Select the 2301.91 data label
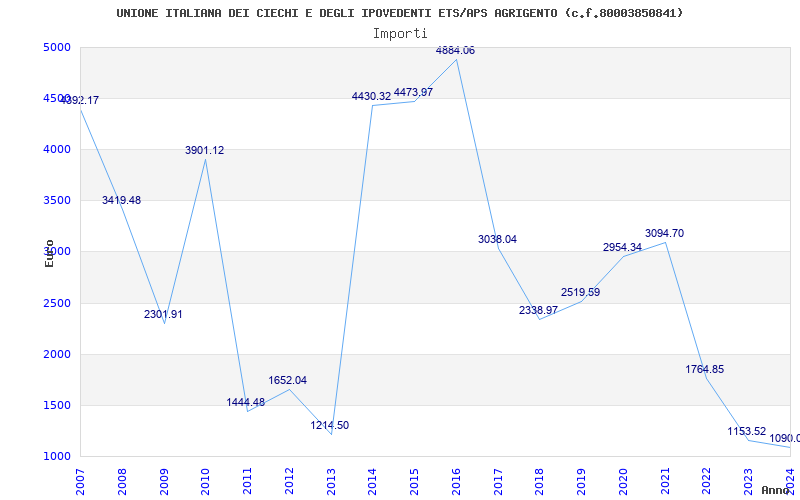Screen dimensions: 800x500 click(163, 315)
